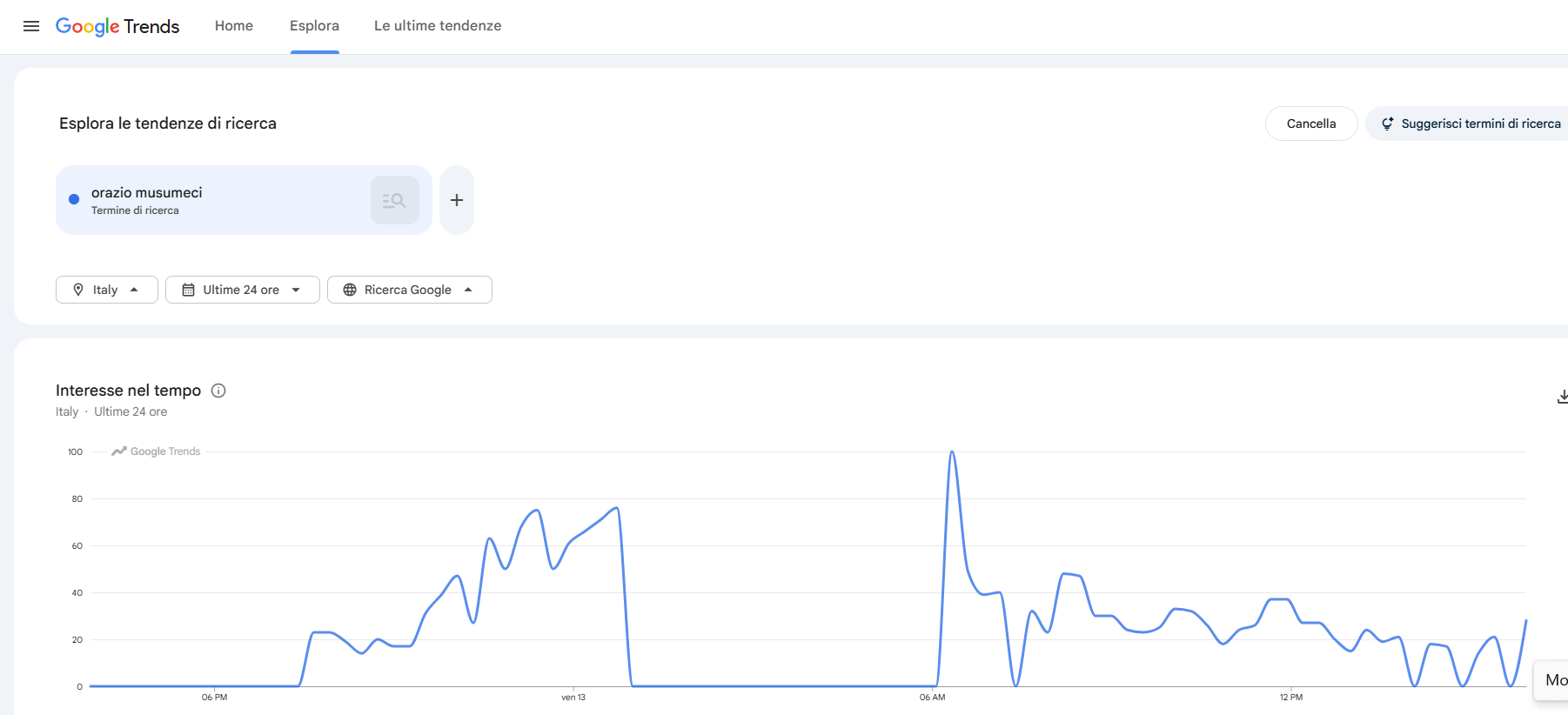Open Le ultime tendenze tab

pos(438,26)
